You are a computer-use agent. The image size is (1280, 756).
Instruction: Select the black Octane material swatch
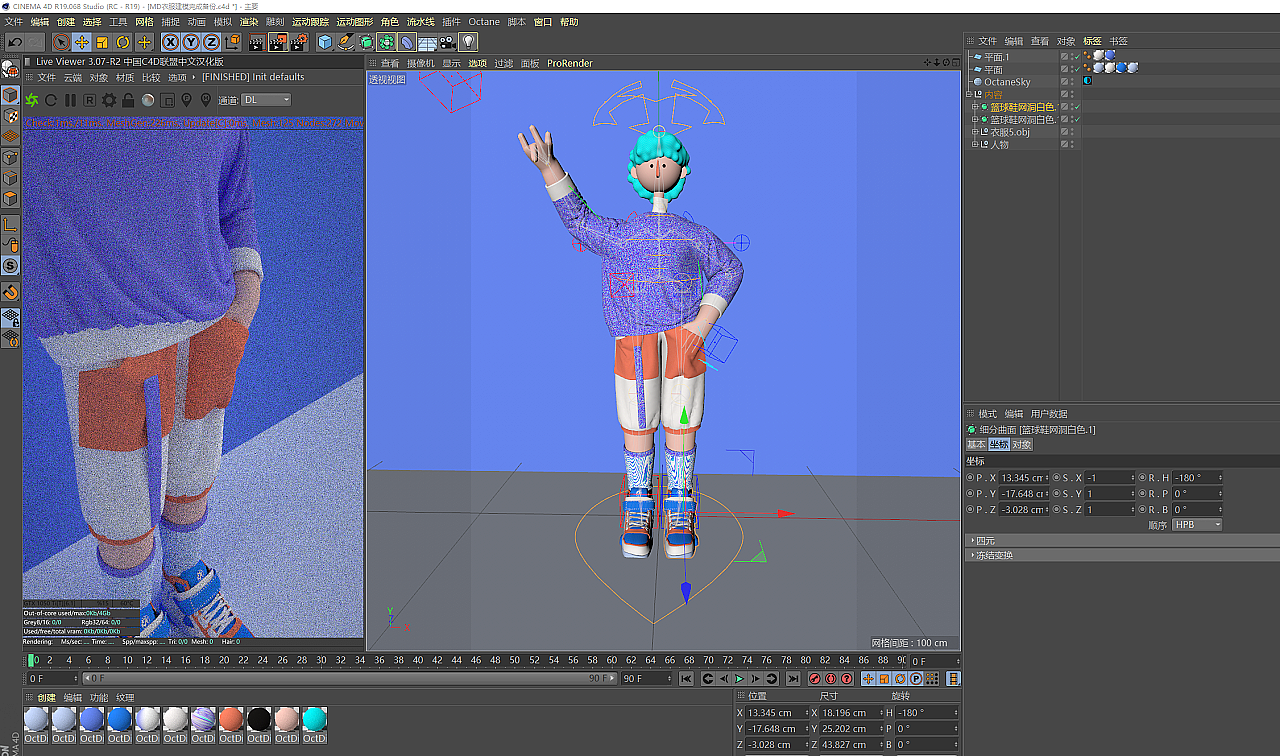point(258,719)
